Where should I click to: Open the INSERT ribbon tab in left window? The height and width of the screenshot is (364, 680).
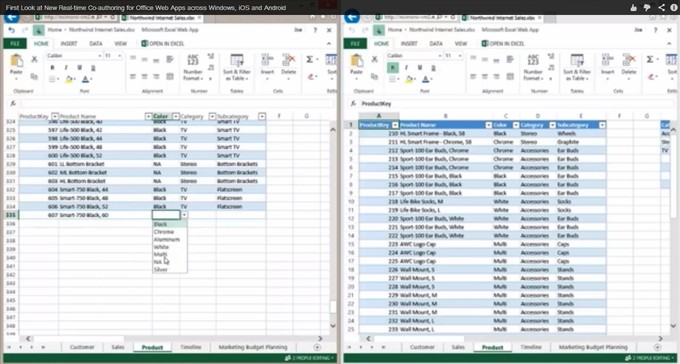(69, 44)
